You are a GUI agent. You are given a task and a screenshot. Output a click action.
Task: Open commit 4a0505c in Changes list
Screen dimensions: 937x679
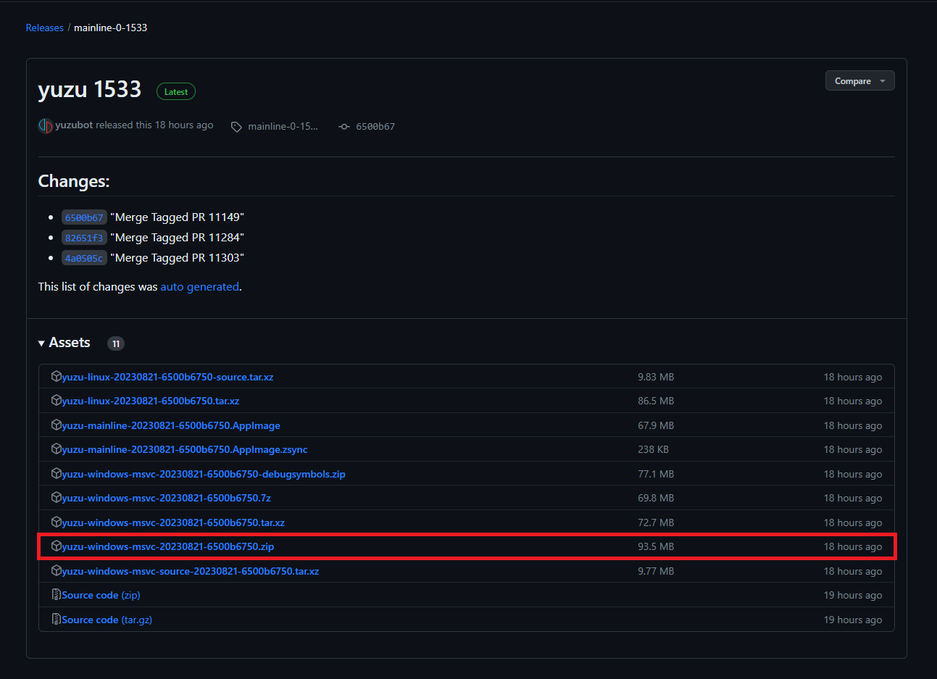[84, 258]
